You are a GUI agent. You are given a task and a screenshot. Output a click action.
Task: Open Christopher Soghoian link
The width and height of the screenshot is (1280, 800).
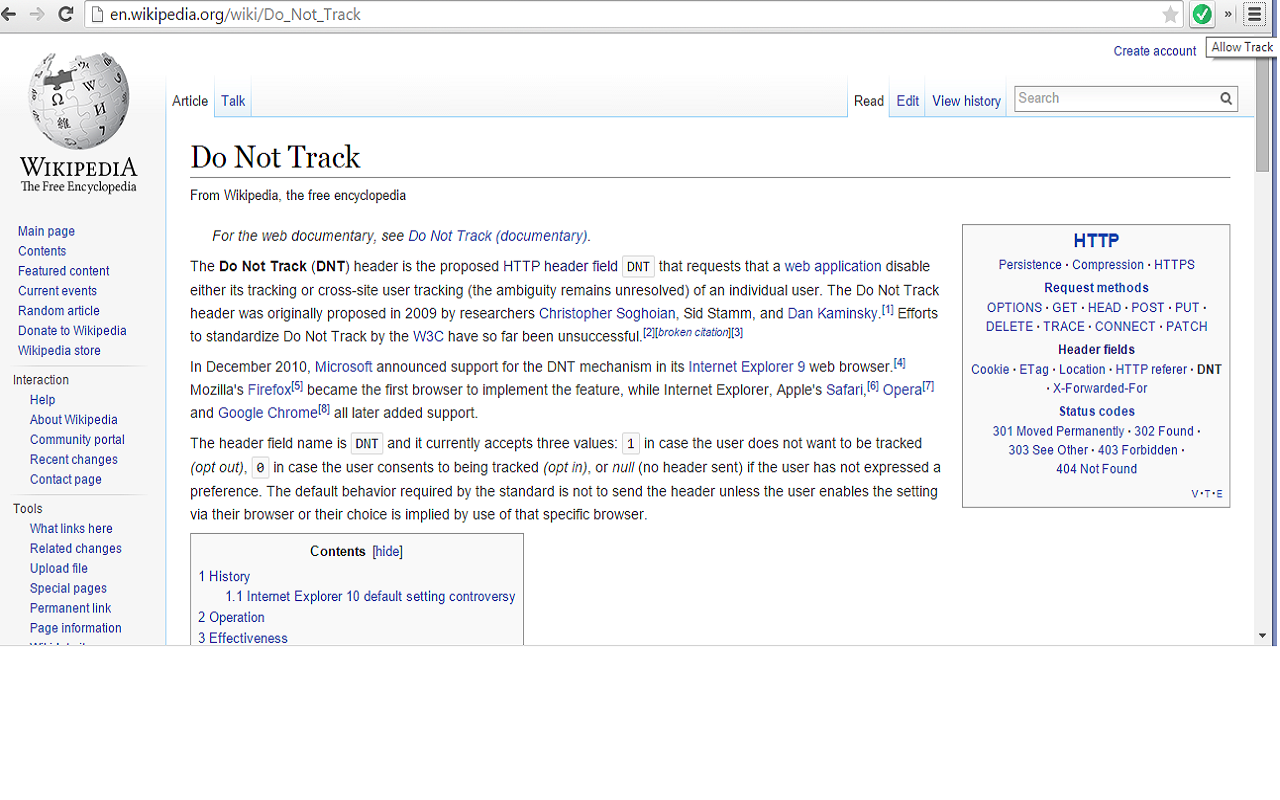pyautogui.click(x=607, y=313)
